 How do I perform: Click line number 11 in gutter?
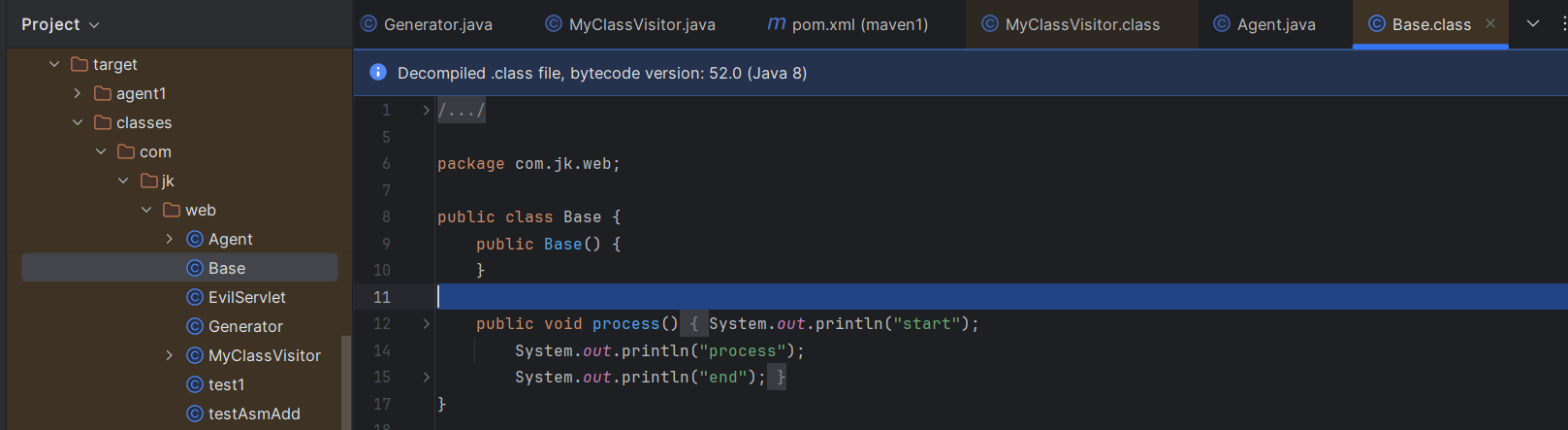(x=382, y=297)
